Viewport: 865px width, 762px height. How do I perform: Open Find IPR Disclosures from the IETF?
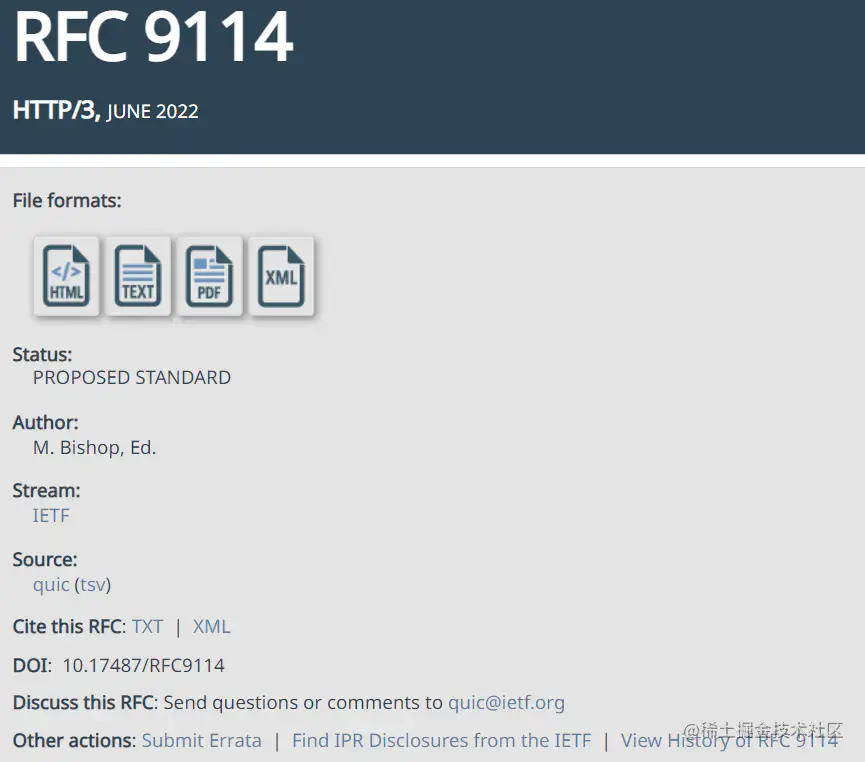coord(441,740)
